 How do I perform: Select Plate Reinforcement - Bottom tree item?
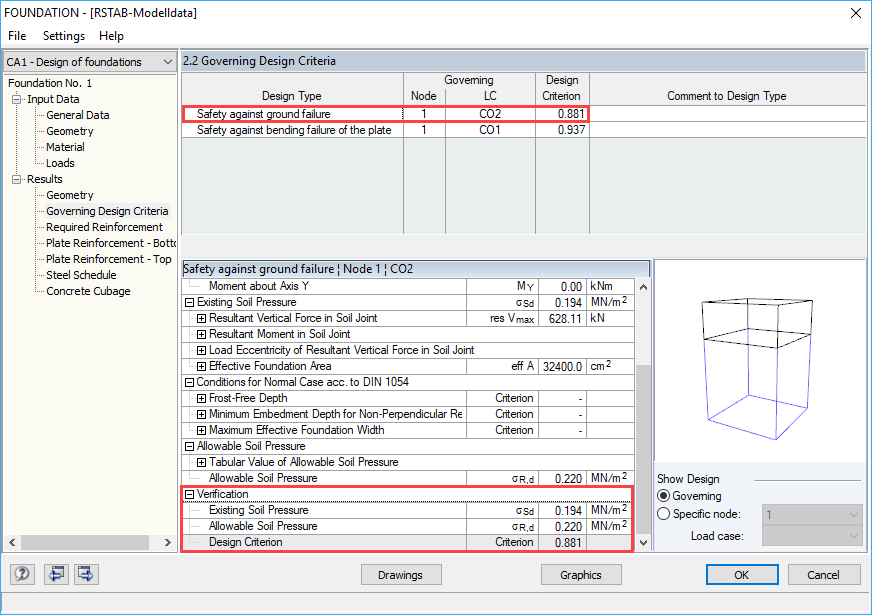point(111,244)
